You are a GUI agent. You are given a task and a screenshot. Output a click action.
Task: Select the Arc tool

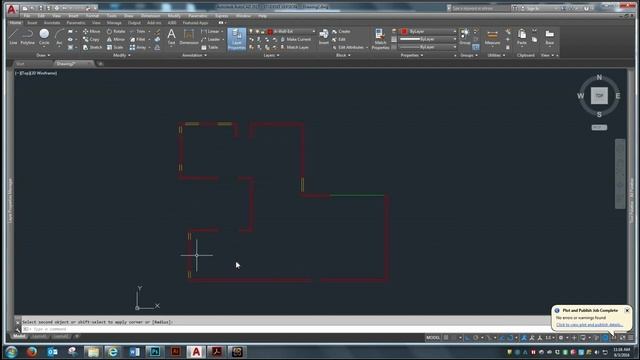click(x=59, y=37)
